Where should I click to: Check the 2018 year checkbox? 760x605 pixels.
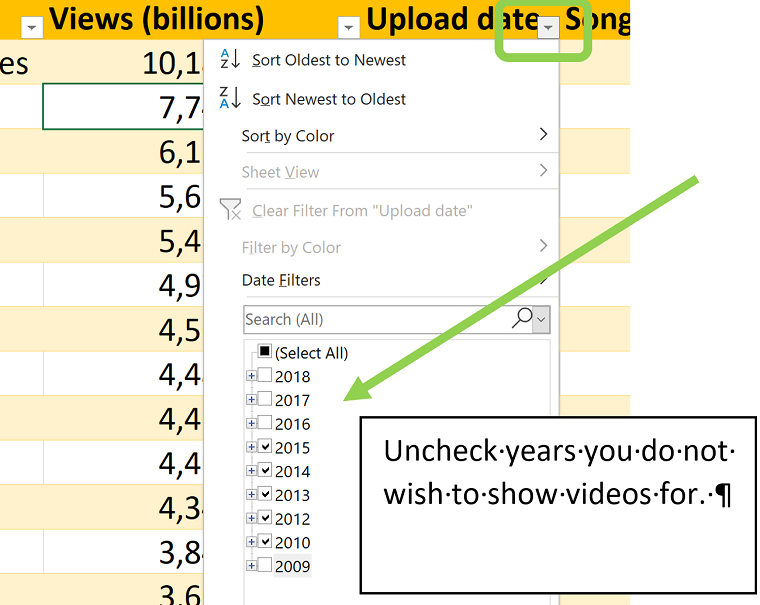click(x=265, y=374)
